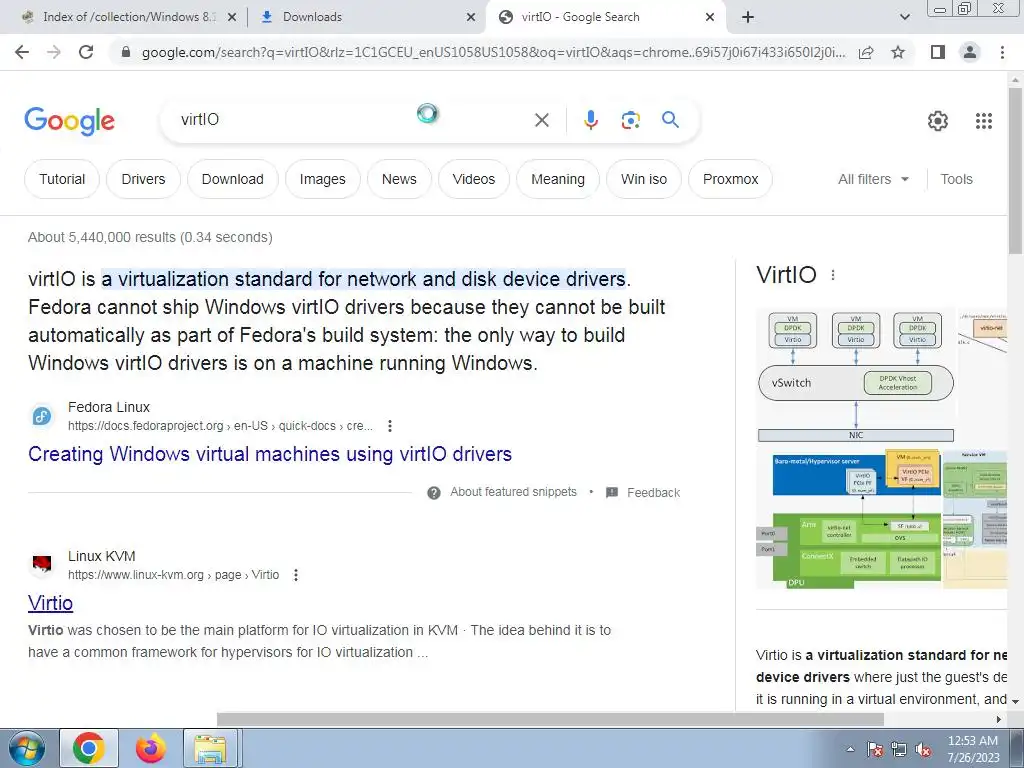Click the Chrome address bar URL
1024x768 pixels.
(x=493, y=52)
